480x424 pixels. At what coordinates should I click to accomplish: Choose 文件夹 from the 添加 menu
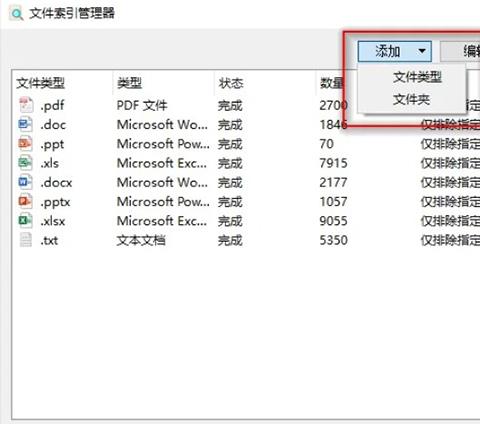tap(411, 99)
